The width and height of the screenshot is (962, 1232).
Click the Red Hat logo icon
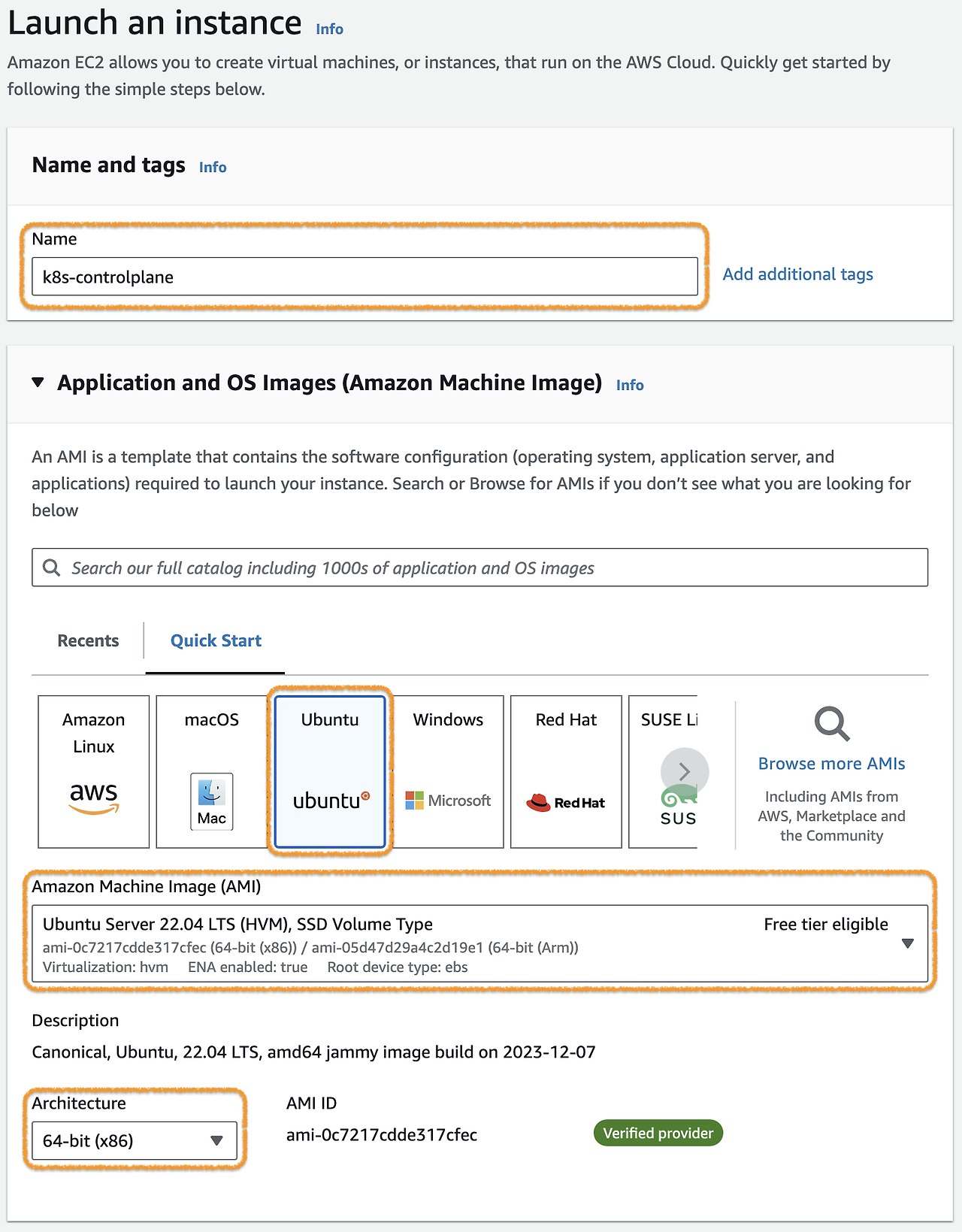click(538, 803)
